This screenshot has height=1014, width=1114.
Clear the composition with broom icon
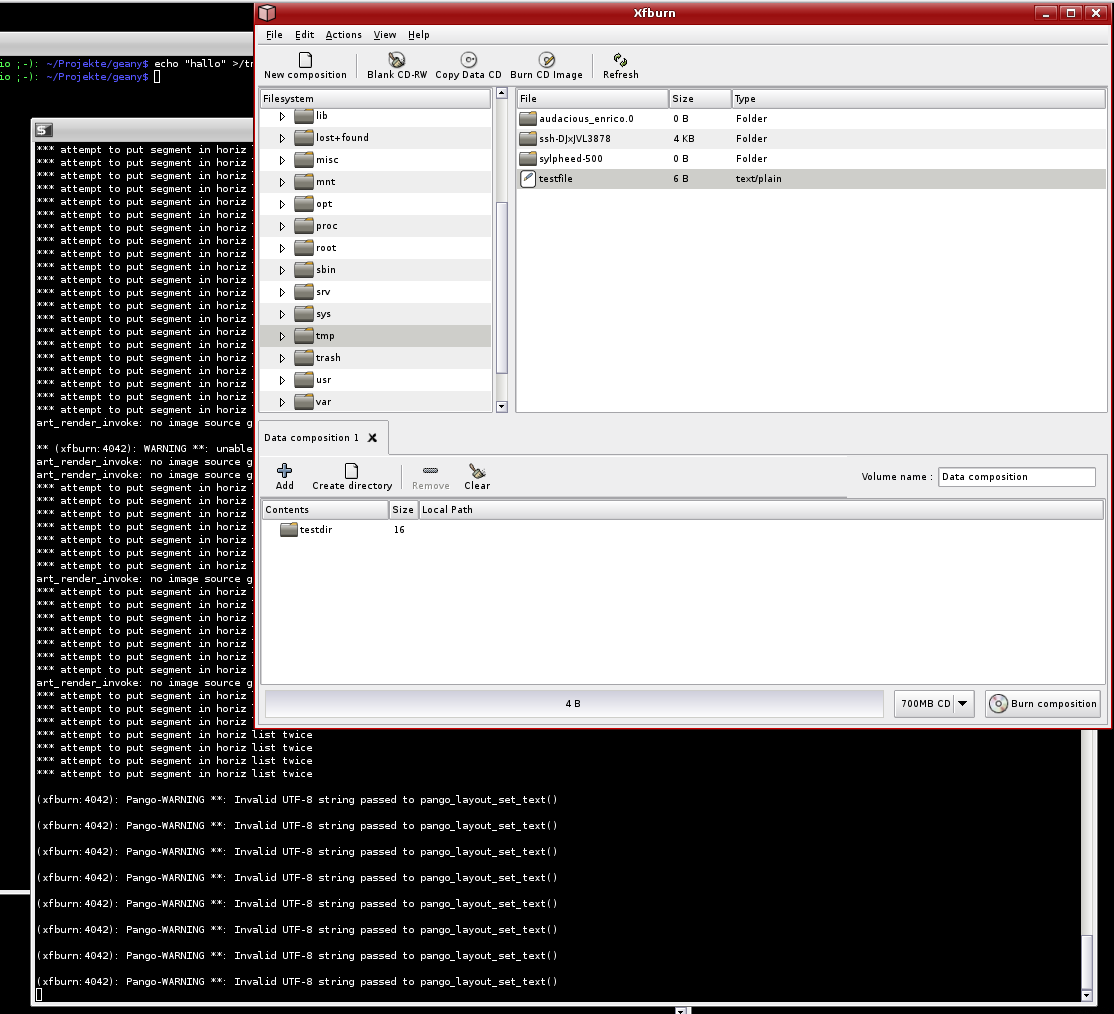[x=477, y=471]
